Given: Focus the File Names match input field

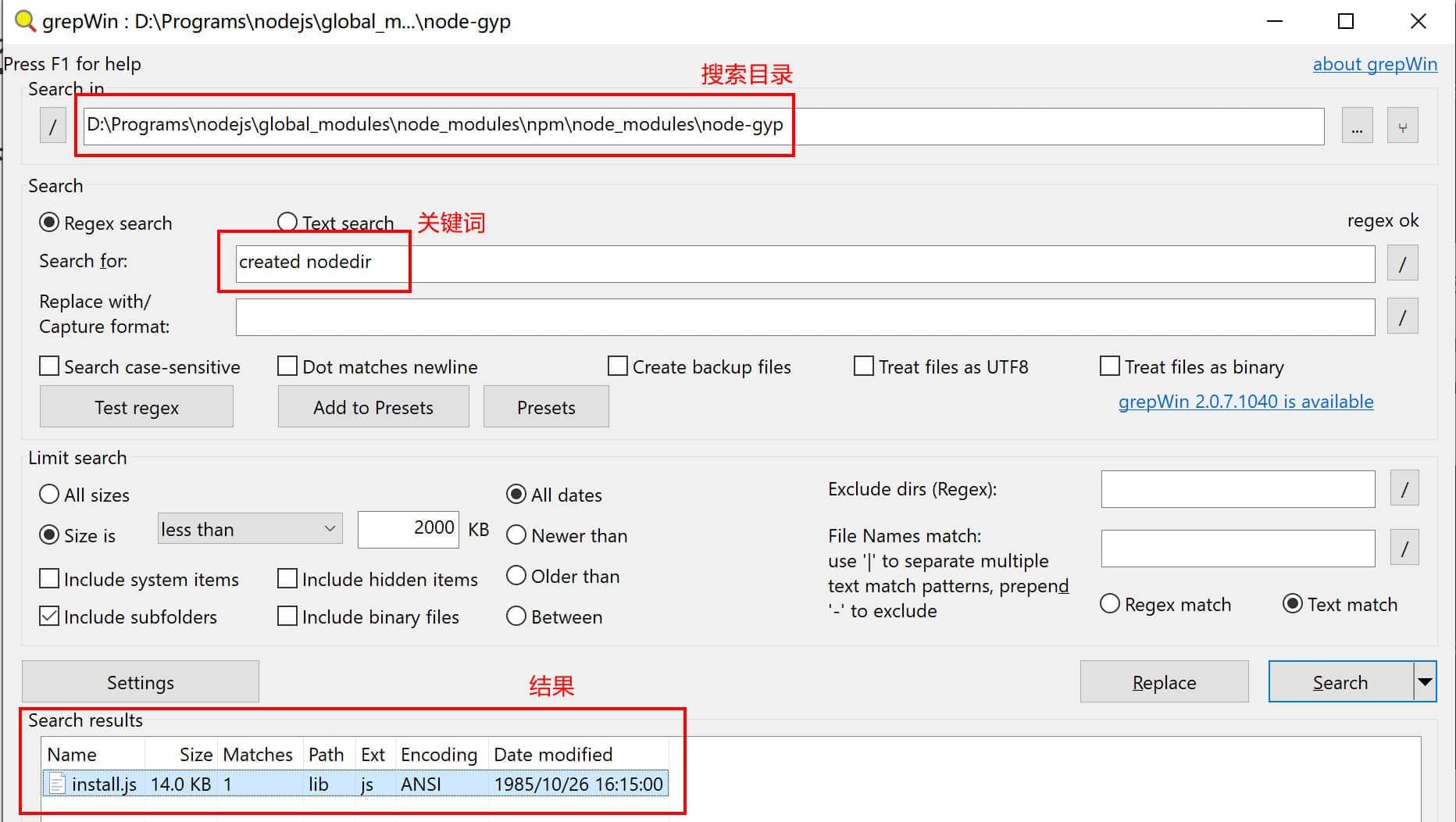Looking at the screenshot, I should coord(1238,549).
